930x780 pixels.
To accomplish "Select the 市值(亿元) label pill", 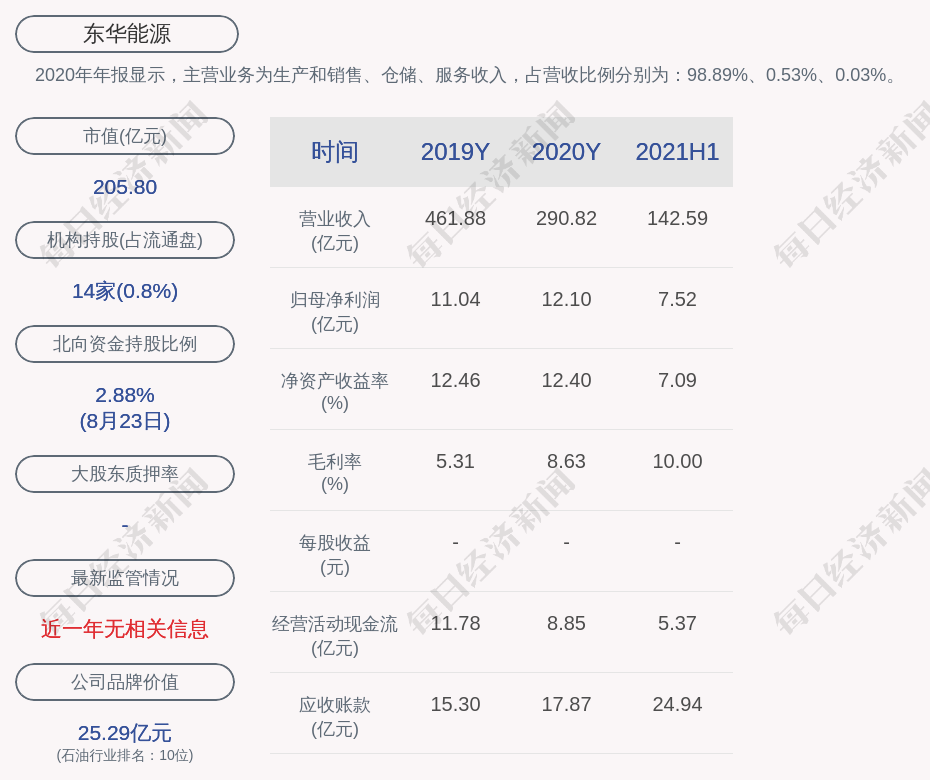I will click(125, 136).
